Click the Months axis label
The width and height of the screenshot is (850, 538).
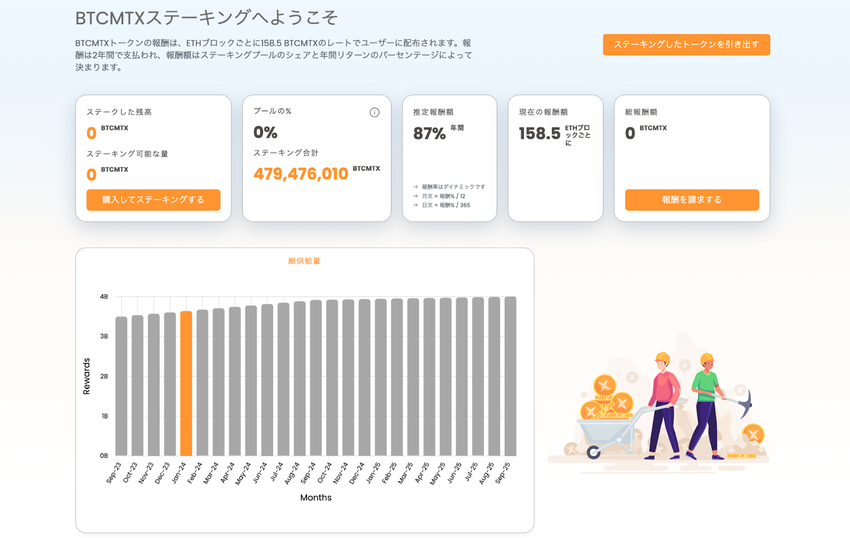point(315,497)
